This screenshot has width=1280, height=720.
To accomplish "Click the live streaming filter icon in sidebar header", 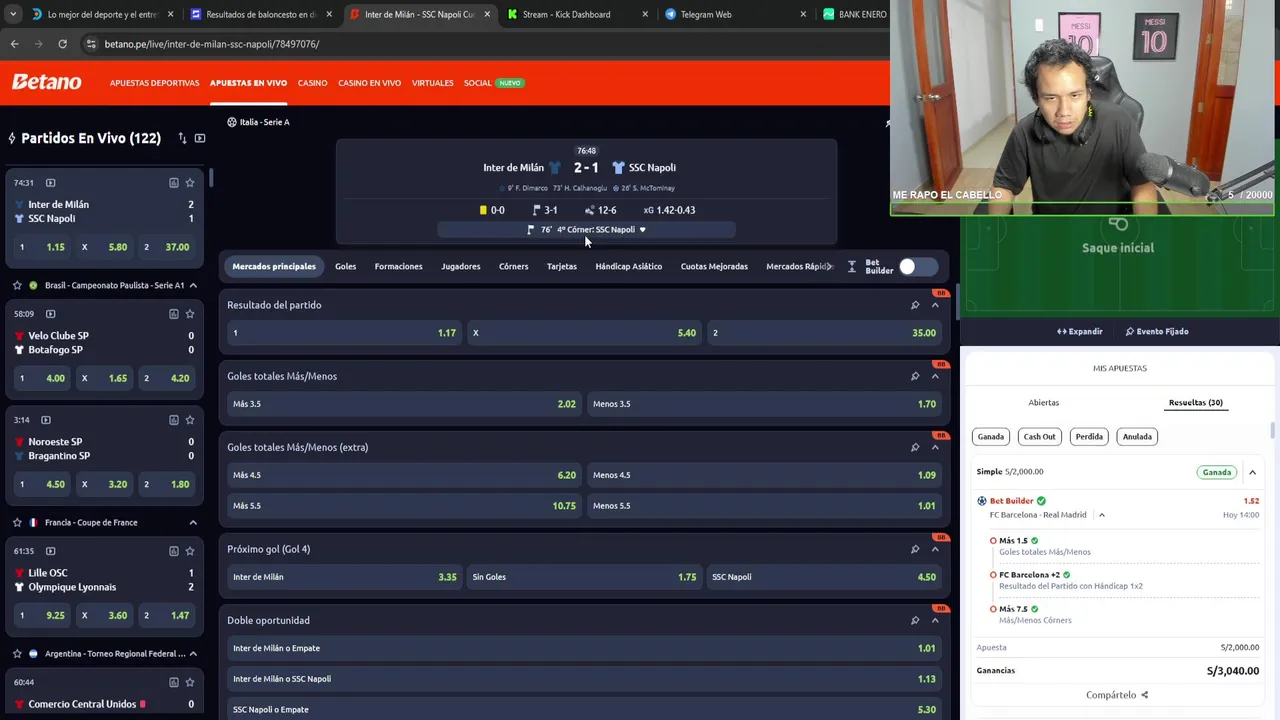I will [200, 138].
